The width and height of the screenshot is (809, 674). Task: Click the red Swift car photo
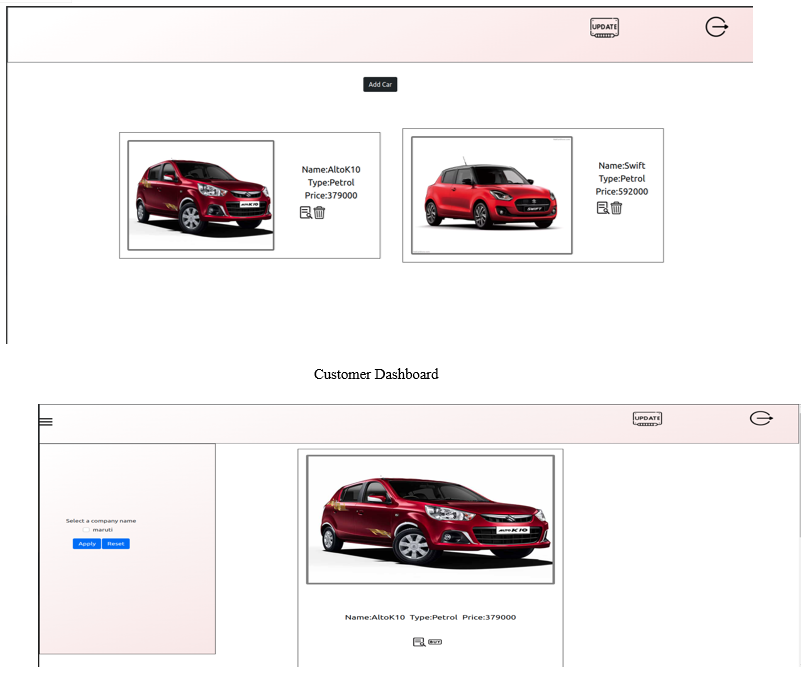492,195
